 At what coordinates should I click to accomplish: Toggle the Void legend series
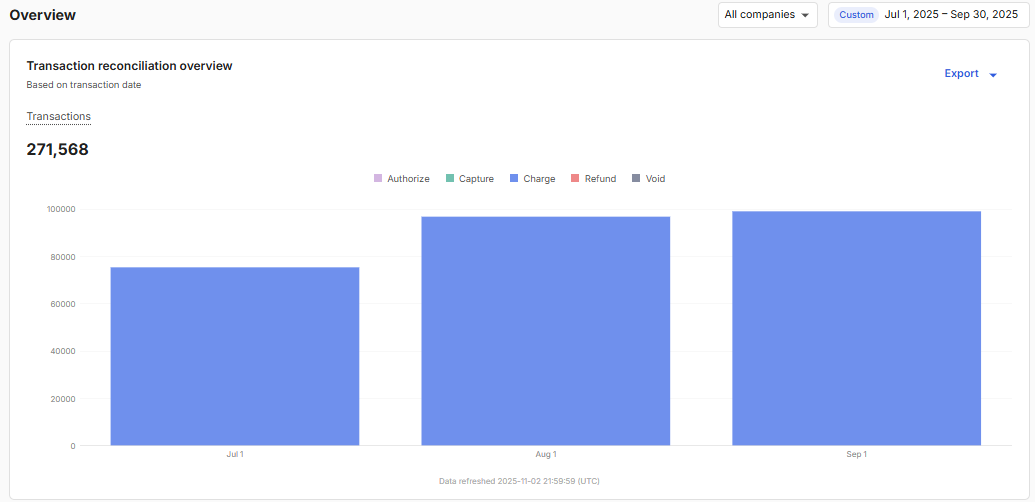click(648, 179)
